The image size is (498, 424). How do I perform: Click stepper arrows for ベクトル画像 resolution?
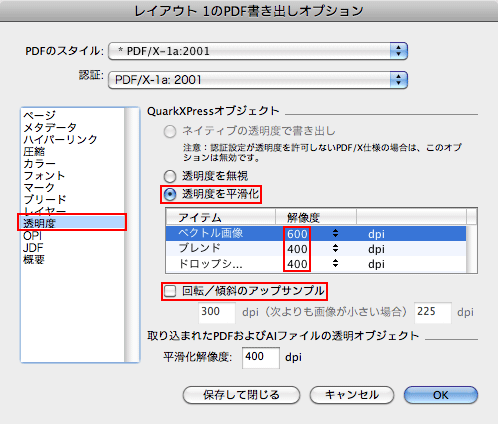[x=335, y=233]
